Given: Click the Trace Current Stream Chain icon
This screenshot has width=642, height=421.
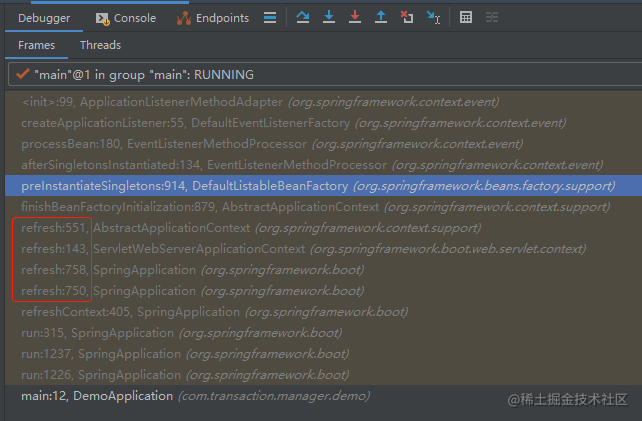Looking at the screenshot, I should click(492, 17).
